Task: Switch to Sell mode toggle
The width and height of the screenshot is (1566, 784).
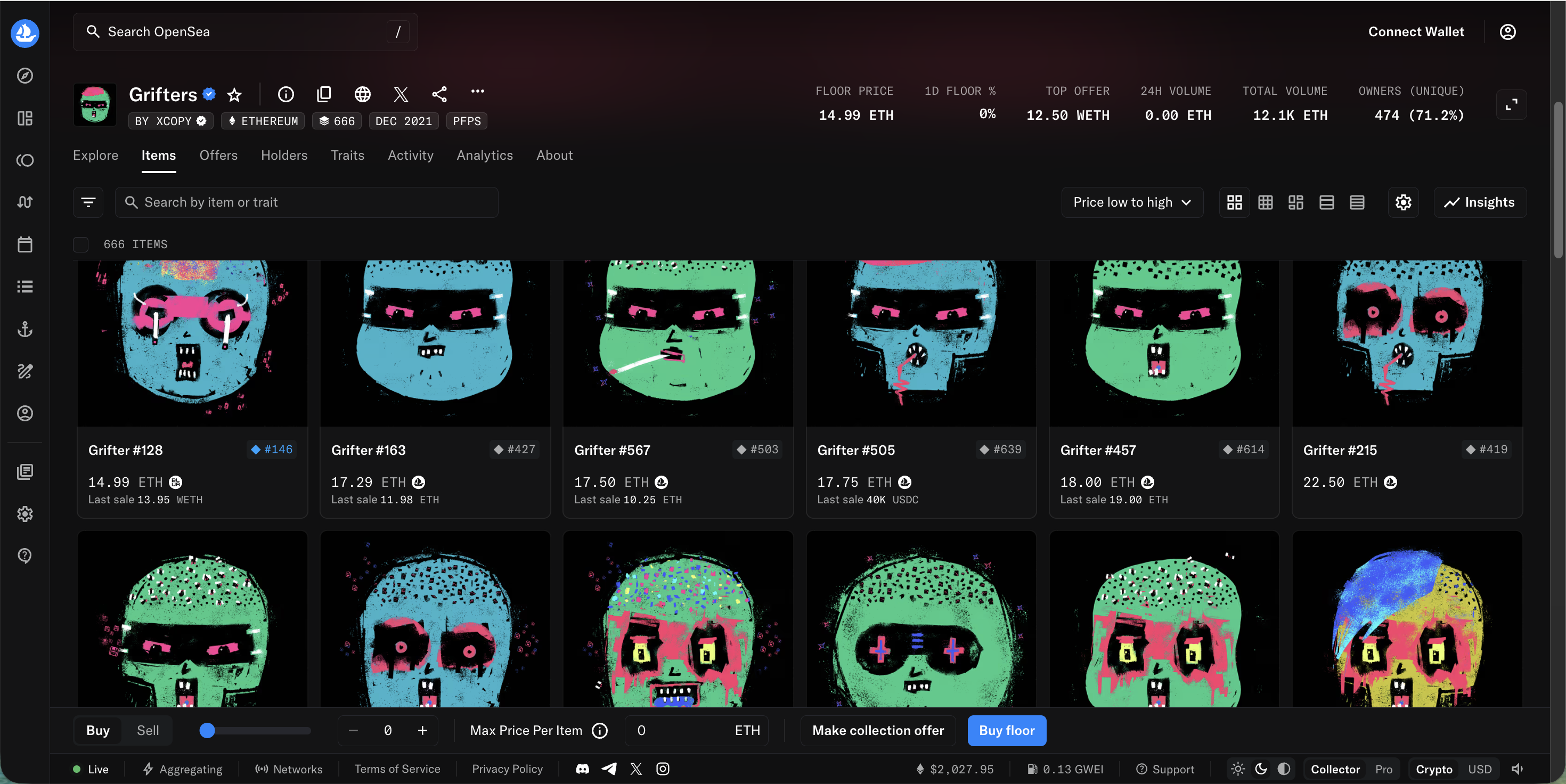Action: click(x=147, y=731)
